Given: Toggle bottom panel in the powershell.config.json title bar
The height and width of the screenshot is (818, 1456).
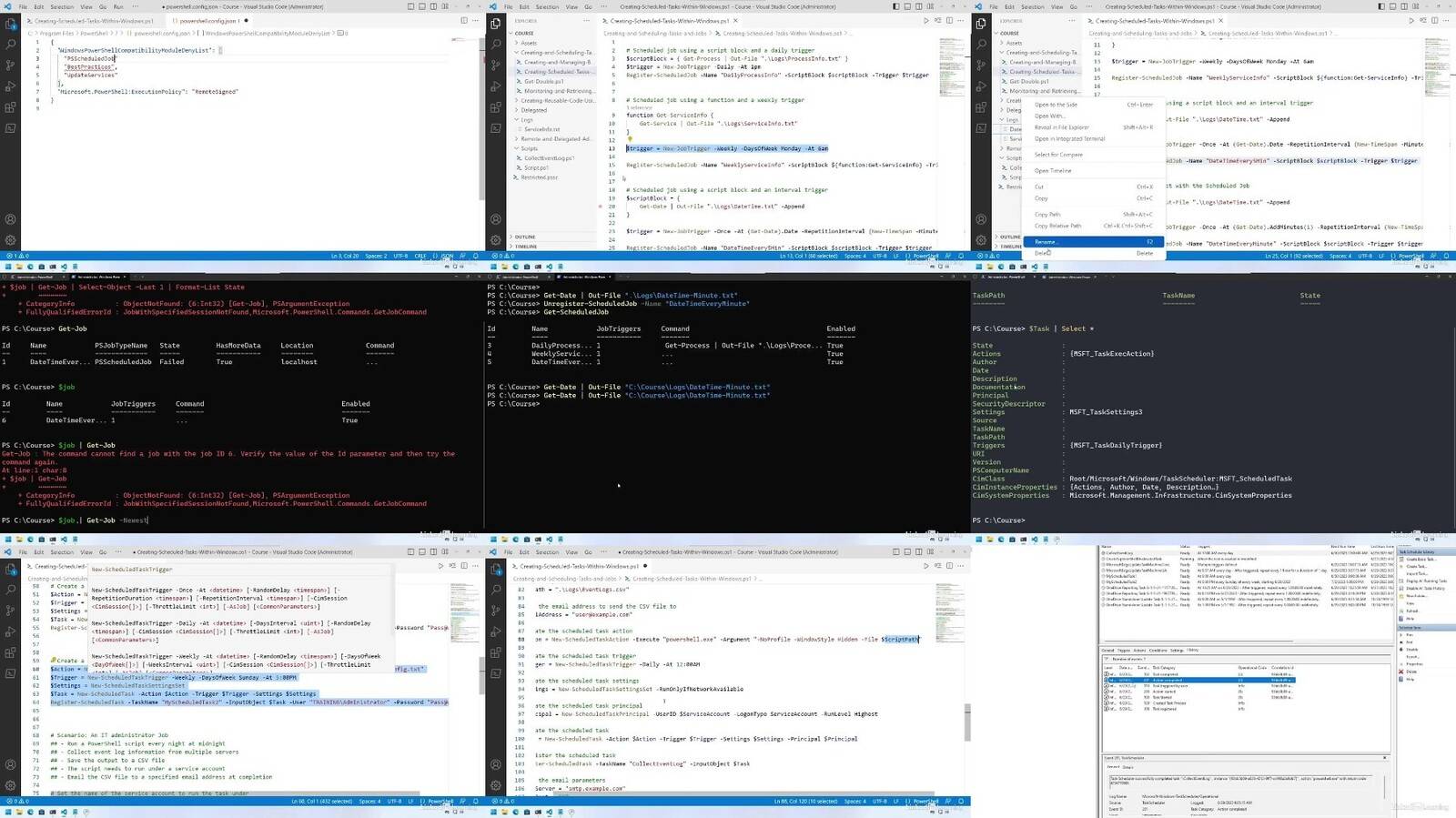Looking at the screenshot, I should click(x=421, y=6).
